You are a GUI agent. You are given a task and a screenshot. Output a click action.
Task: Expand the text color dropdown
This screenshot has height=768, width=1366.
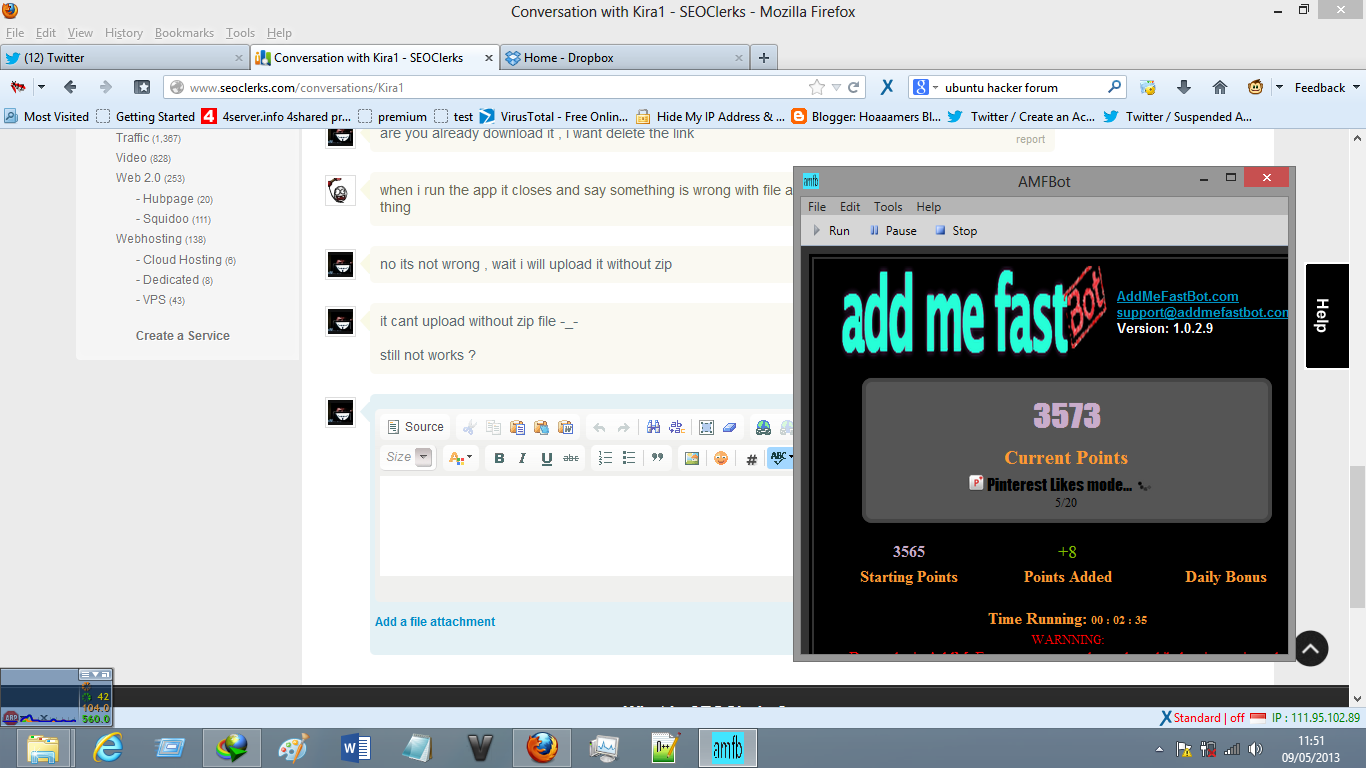pyautogui.click(x=460, y=458)
